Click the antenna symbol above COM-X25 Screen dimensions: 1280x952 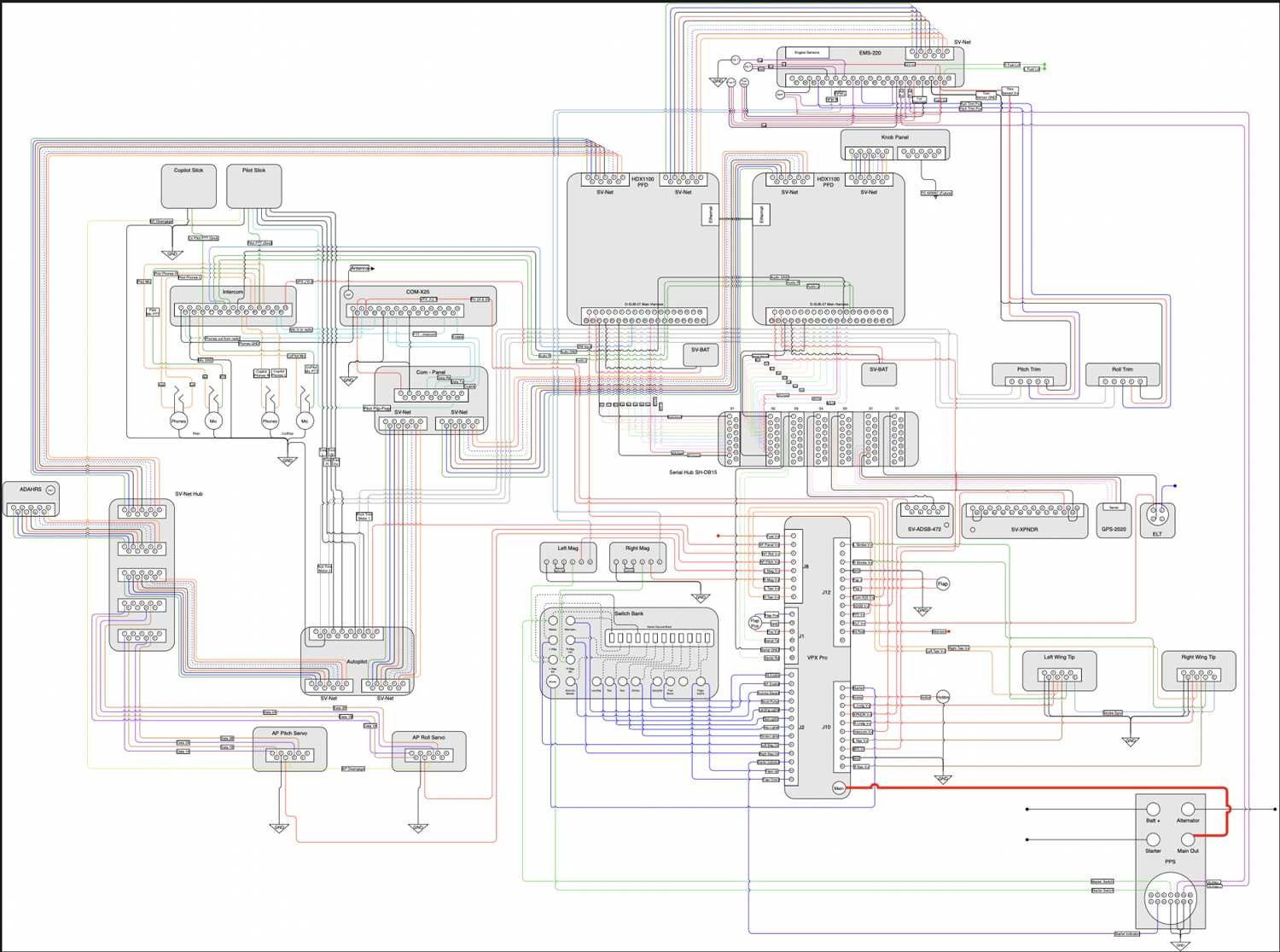click(359, 267)
